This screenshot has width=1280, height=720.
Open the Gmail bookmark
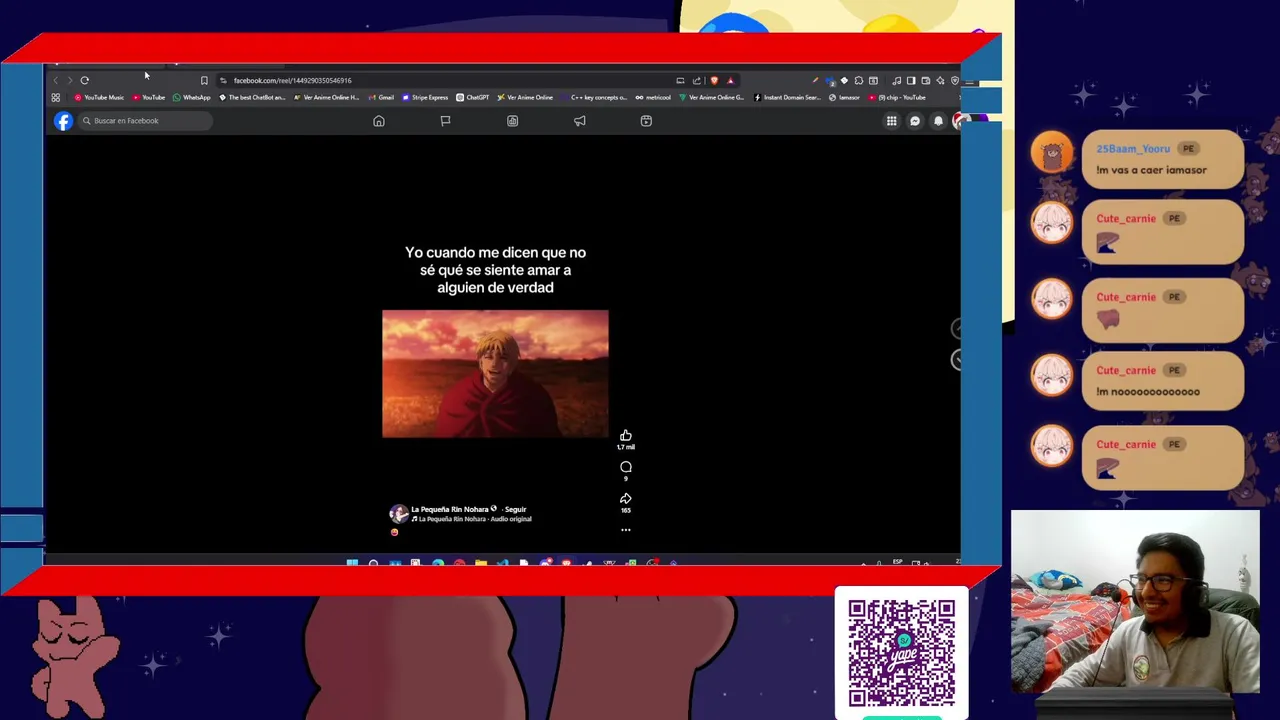381,97
